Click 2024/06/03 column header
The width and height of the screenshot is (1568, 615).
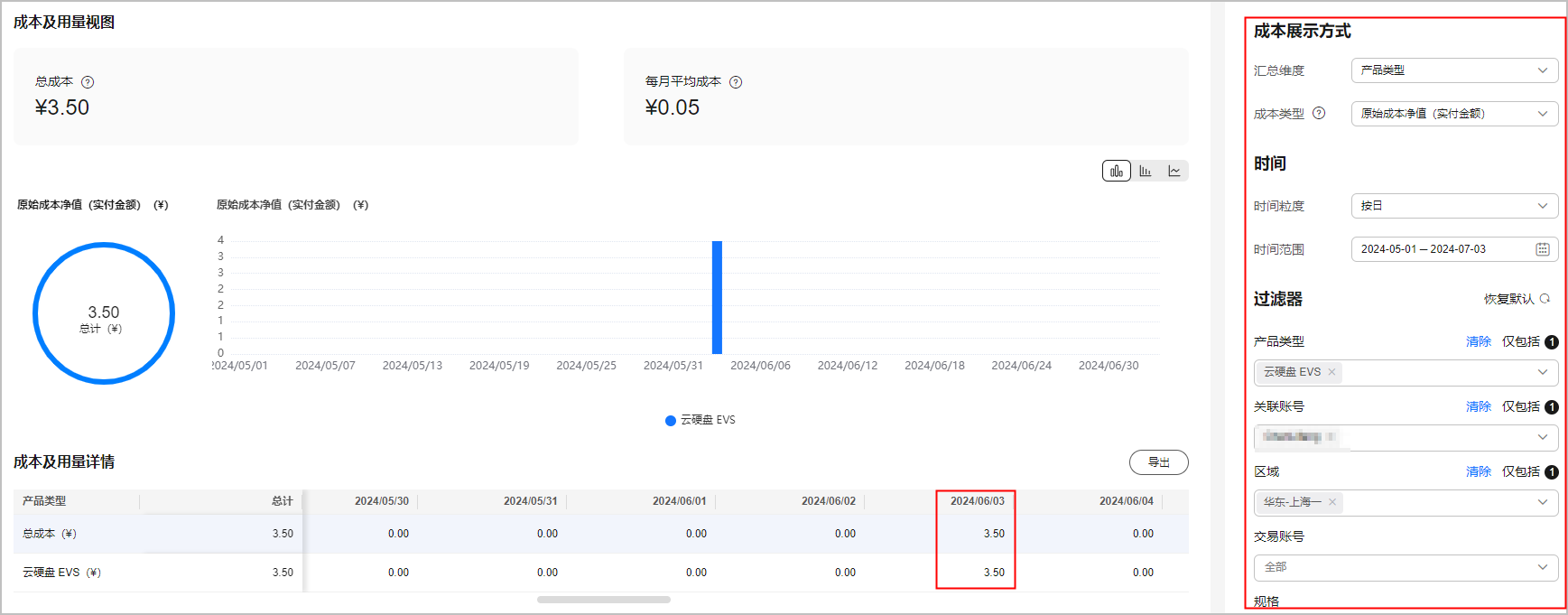point(978,501)
